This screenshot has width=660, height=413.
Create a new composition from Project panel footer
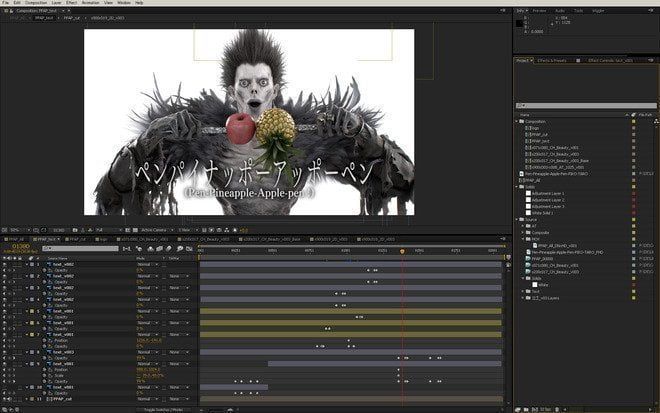tap(535, 409)
